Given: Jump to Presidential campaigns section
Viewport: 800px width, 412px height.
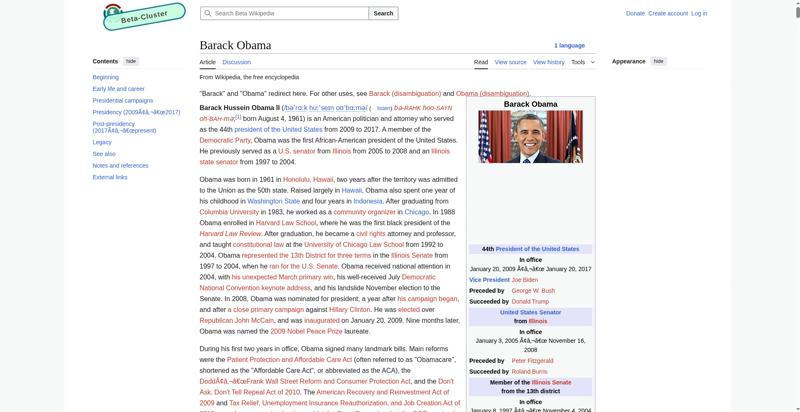Looking at the screenshot, I should [x=122, y=100].
